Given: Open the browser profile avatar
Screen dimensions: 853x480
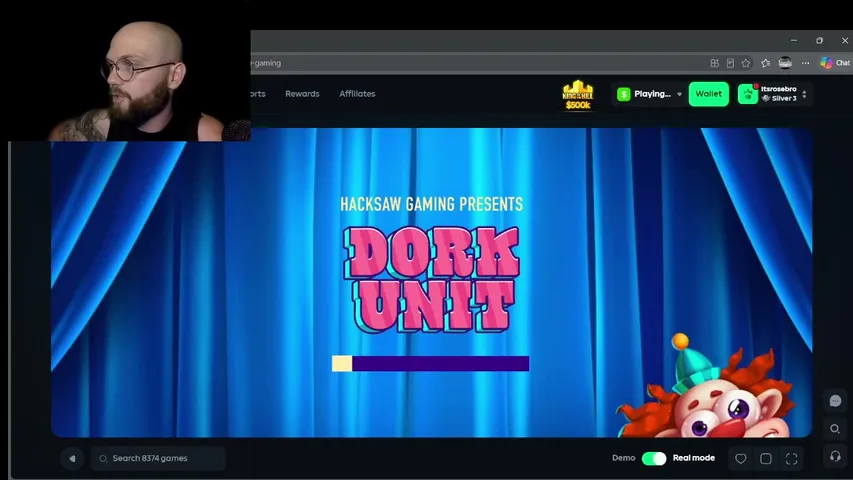Looking at the screenshot, I should point(785,63).
